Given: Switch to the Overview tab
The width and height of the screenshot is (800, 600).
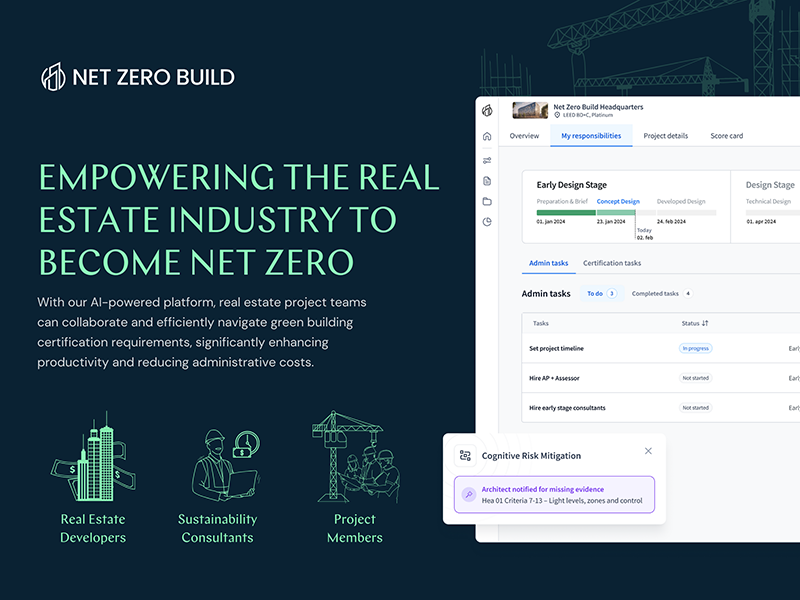Looking at the screenshot, I should click(524, 136).
